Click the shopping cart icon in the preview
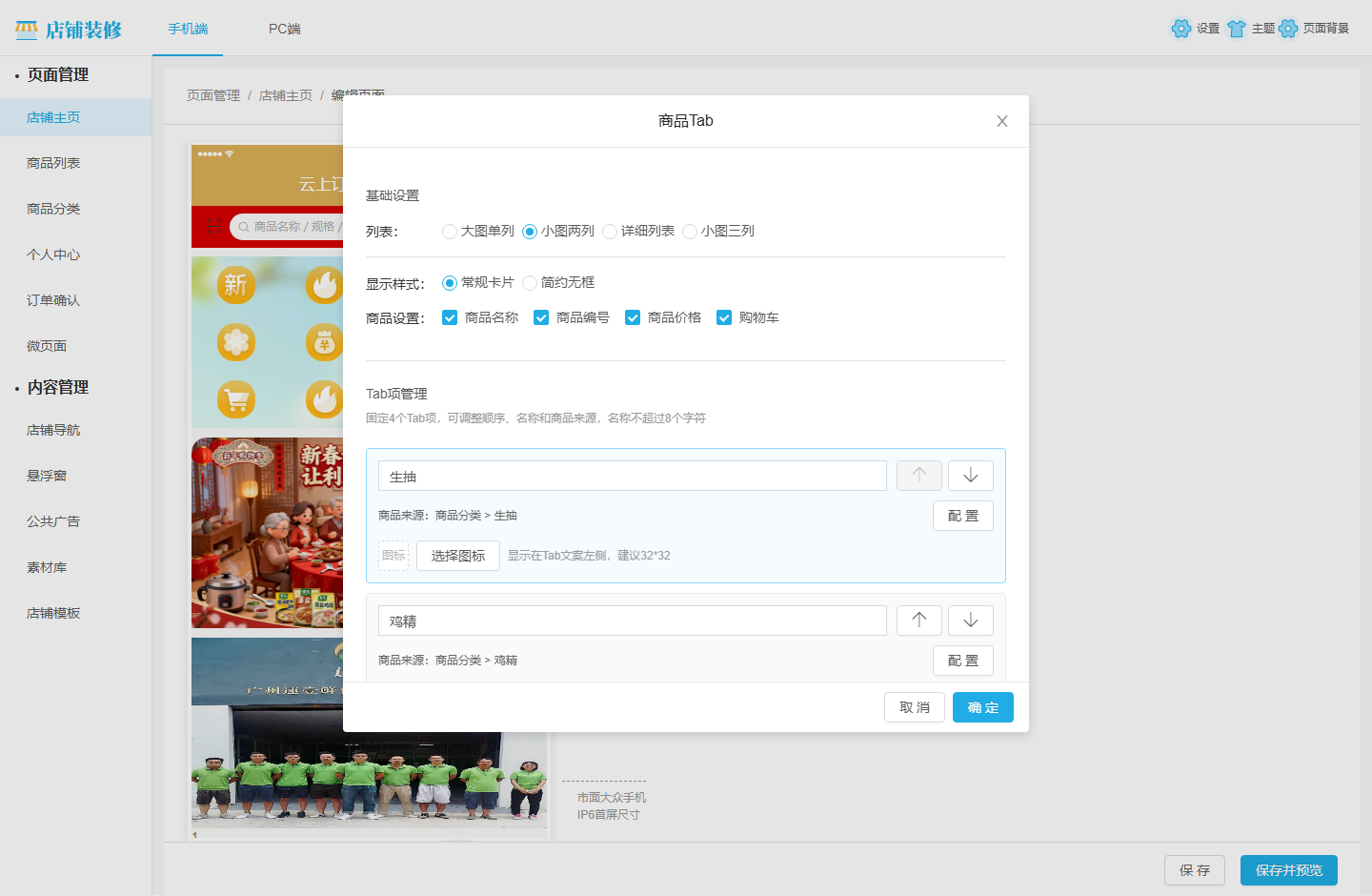 point(236,400)
